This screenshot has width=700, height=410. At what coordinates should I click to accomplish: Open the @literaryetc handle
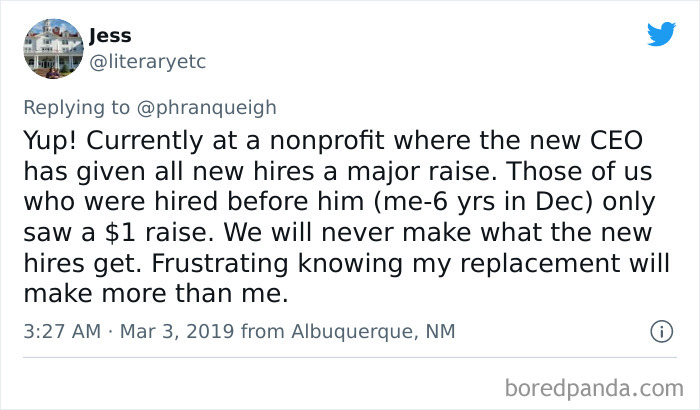click(x=147, y=62)
